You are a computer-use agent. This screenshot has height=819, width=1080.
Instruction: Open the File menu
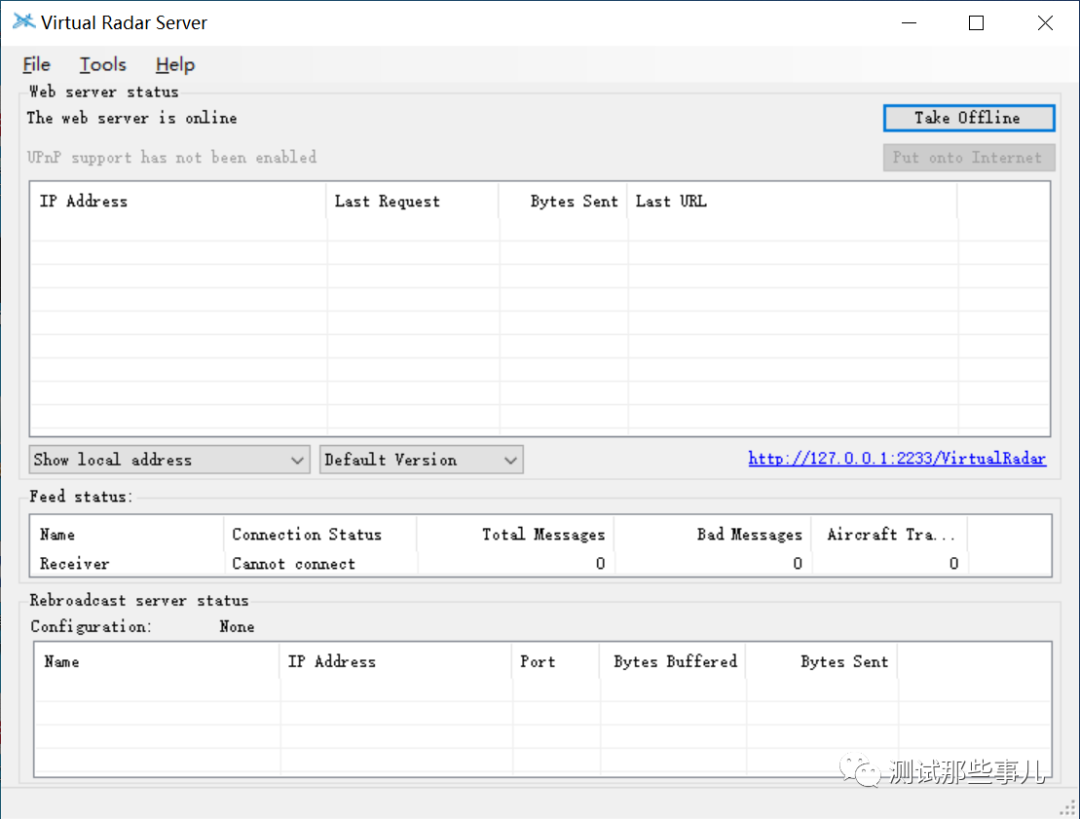point(37,65)
